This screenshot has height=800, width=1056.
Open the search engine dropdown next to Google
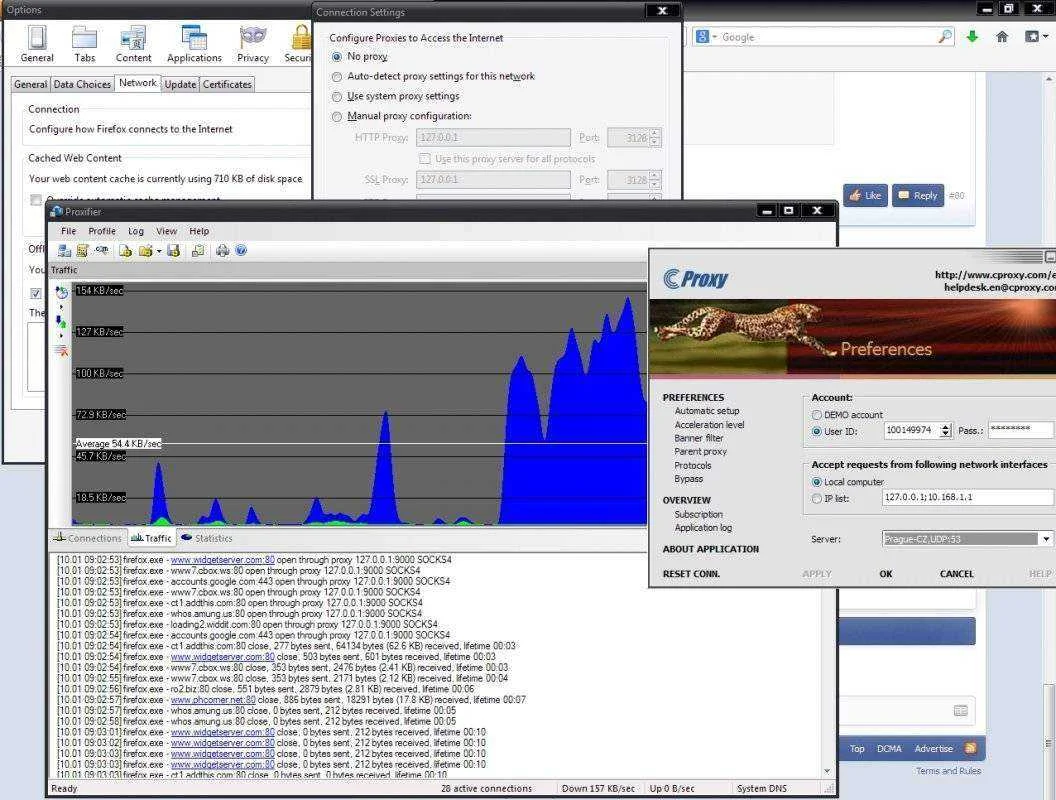click(x=715, y=37)
